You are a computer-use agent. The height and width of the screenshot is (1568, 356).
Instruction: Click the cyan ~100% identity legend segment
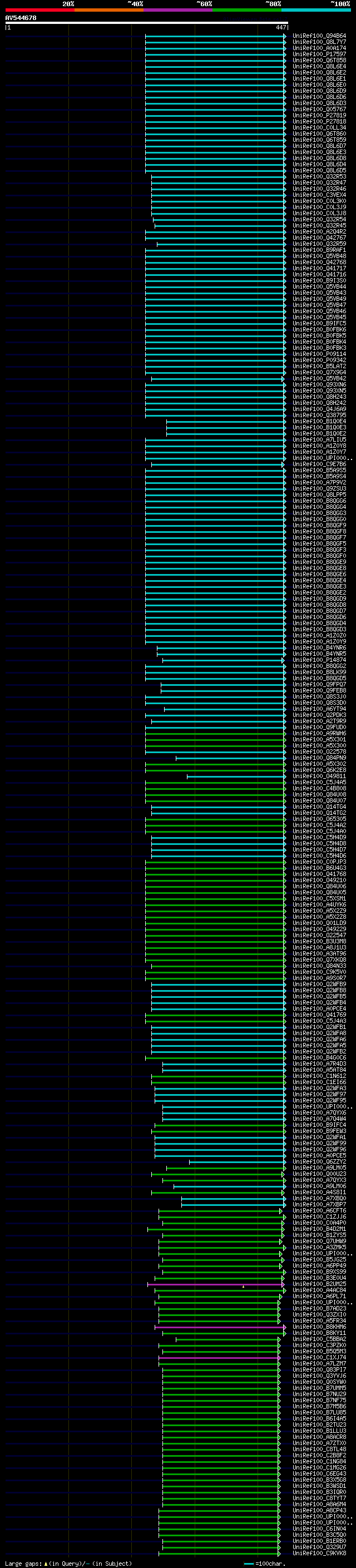[x=316, y=10]
